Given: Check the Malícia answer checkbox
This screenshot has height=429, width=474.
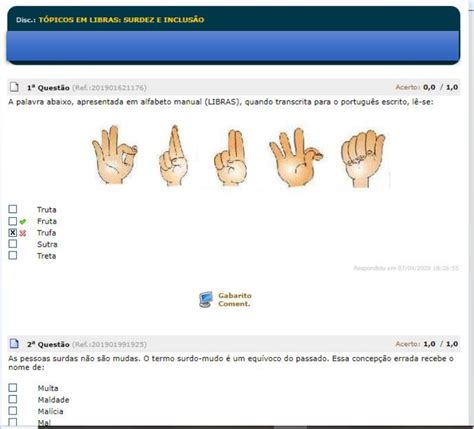Looking at the screenshot, I should coord(13,411).
